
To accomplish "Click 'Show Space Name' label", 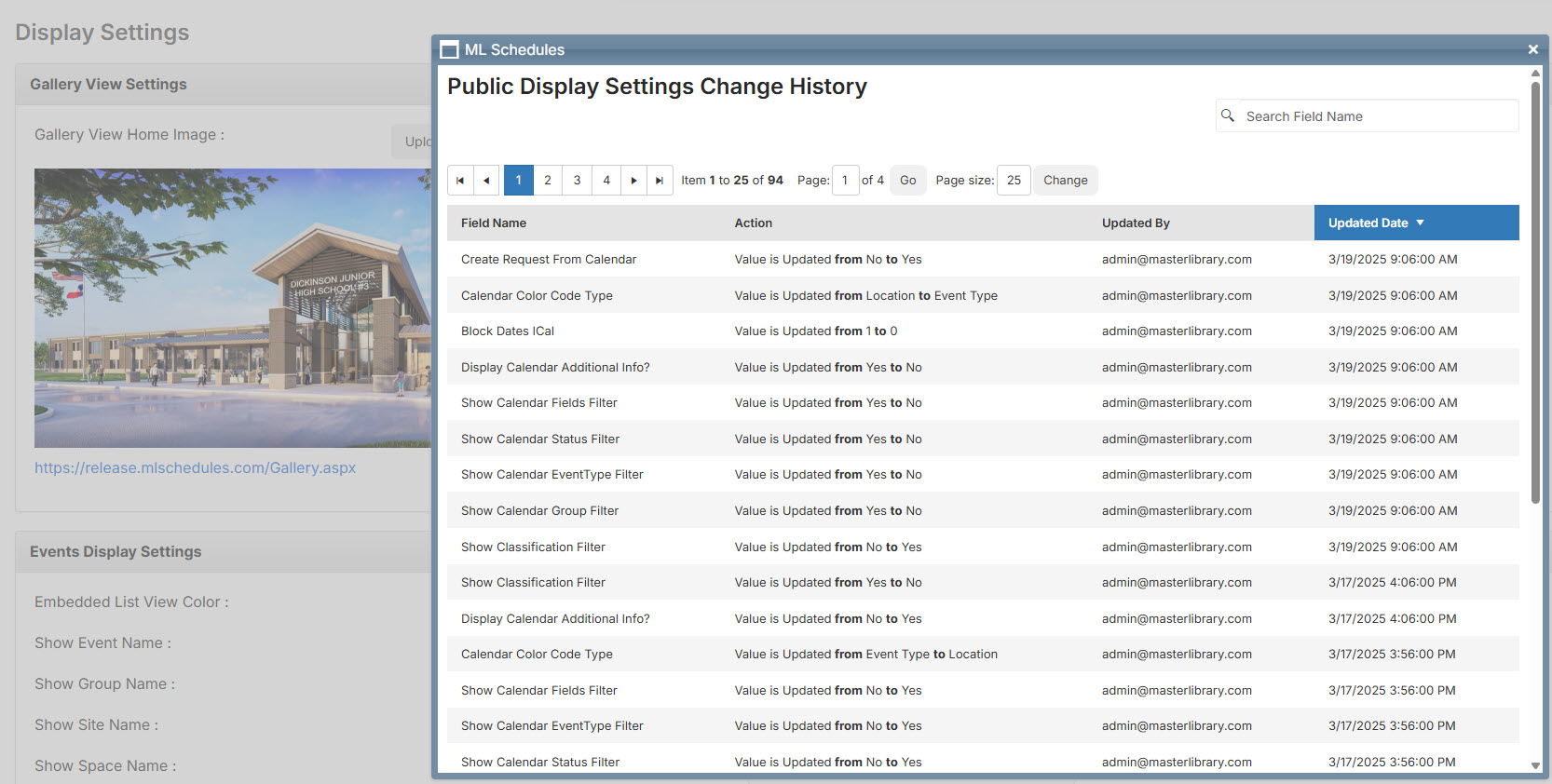I will point(105,766).
